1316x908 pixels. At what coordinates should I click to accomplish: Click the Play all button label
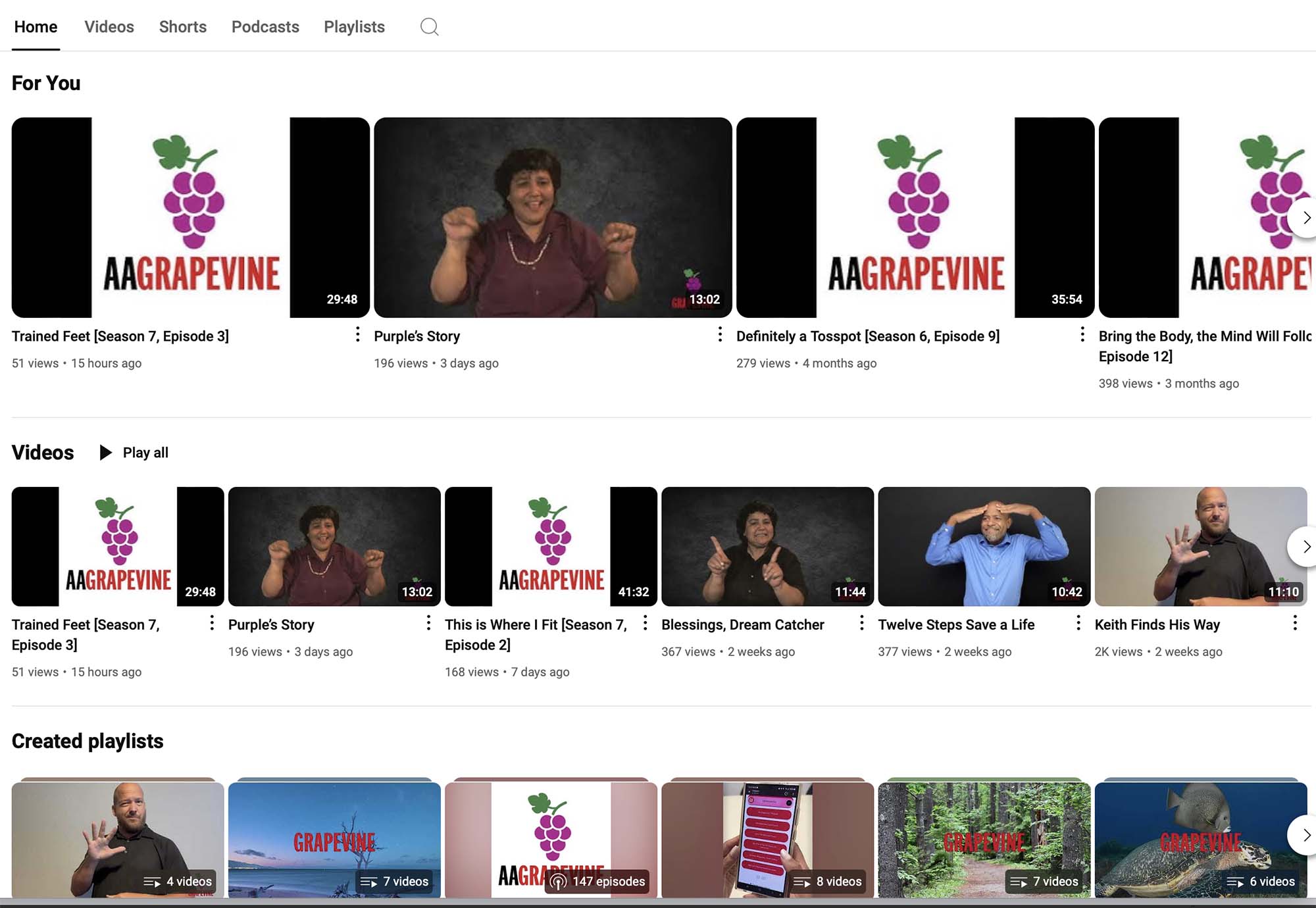coord(145,453)
